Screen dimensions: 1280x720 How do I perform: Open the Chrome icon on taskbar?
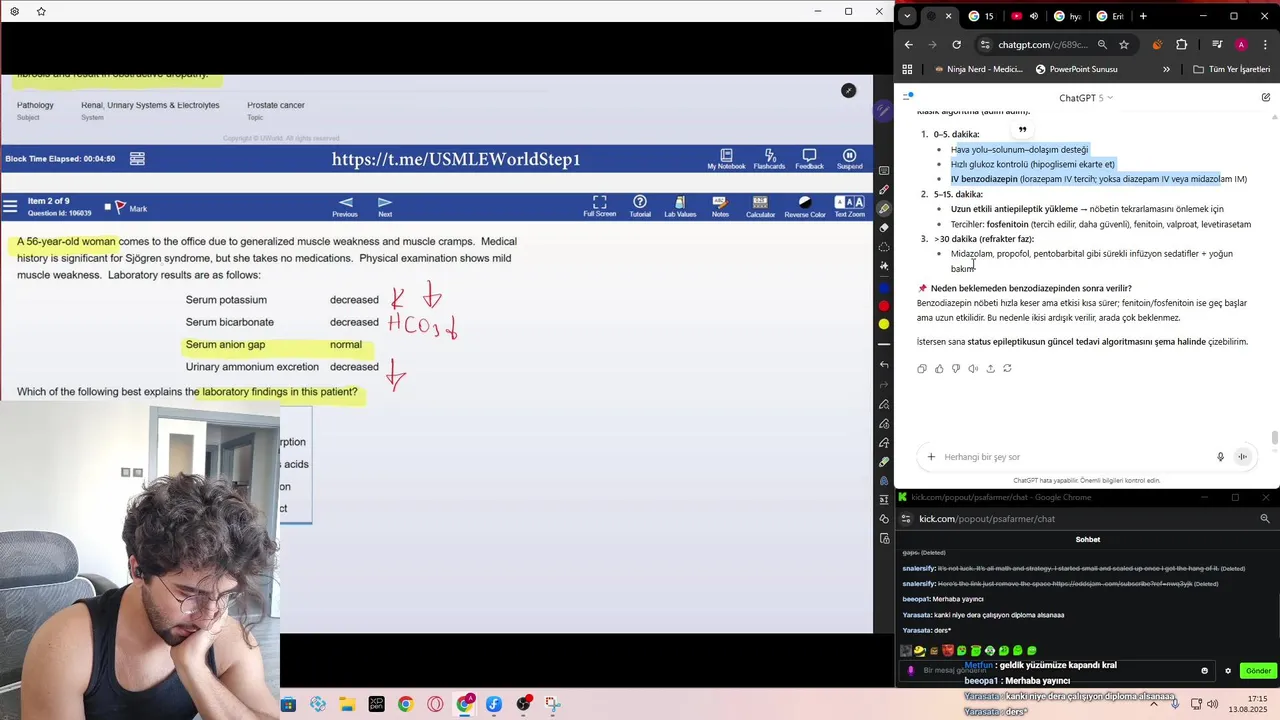coord(405,704)
